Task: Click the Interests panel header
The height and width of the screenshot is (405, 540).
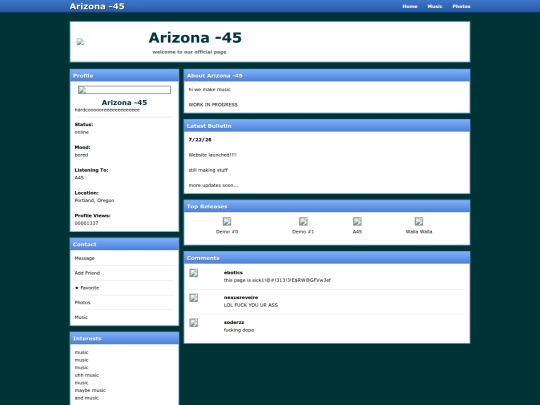Action: pos(124,338)
